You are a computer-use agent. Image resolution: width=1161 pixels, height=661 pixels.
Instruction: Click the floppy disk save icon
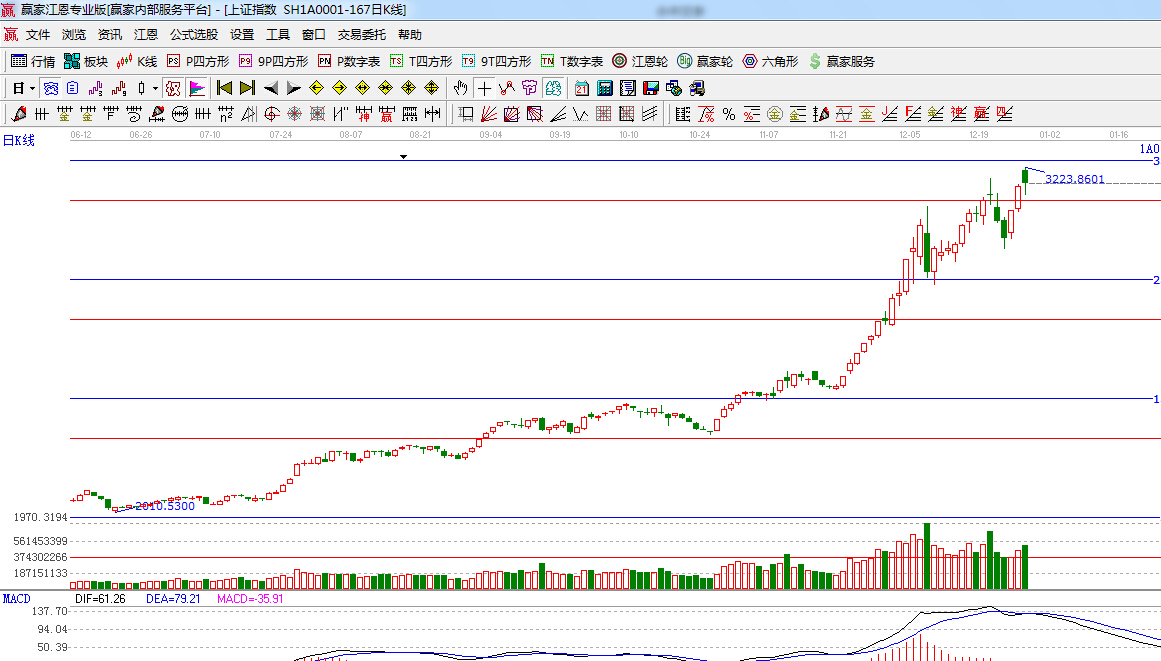[x=651, y=88]
